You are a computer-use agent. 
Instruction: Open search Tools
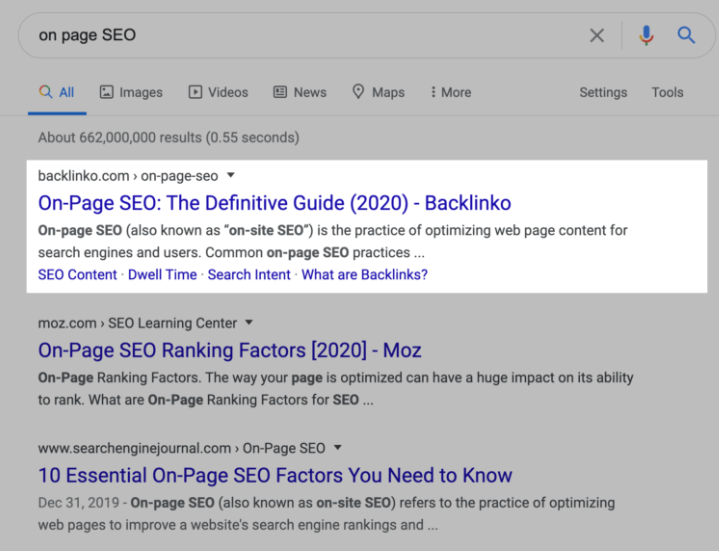(667, 93)
